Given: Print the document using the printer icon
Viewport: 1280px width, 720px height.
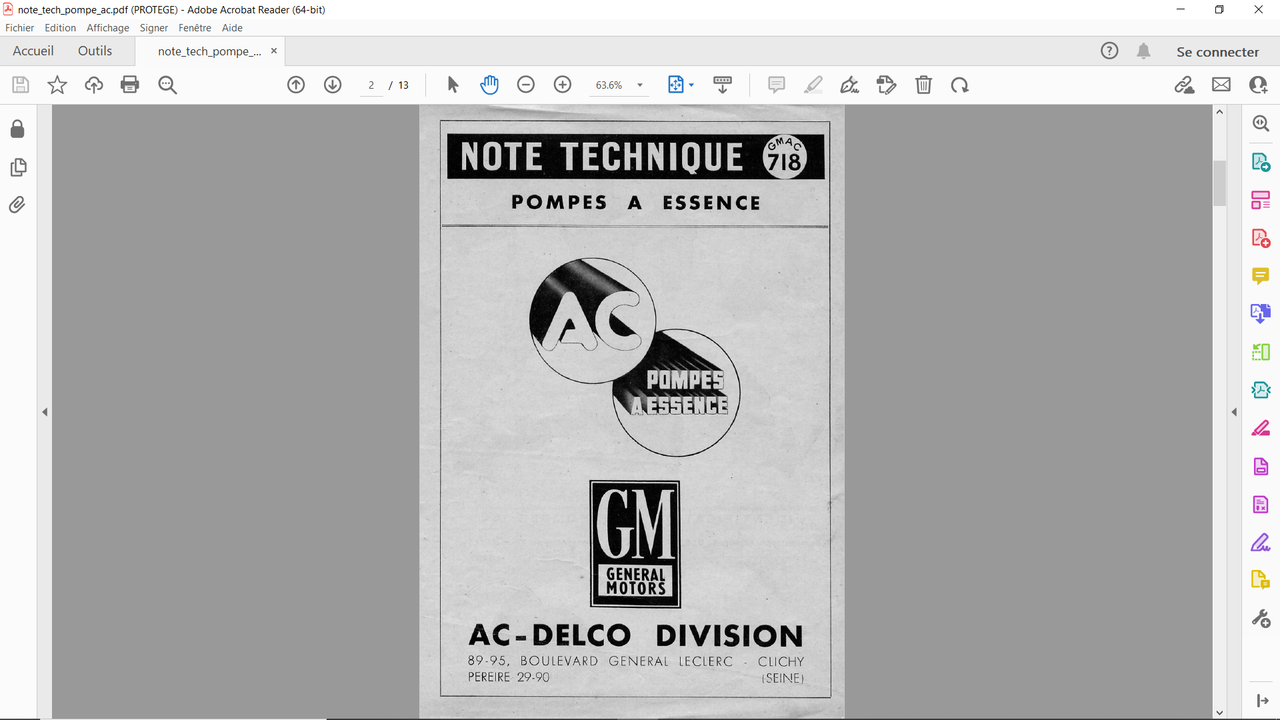Looking at the screenshot, I should pos(130,85).
